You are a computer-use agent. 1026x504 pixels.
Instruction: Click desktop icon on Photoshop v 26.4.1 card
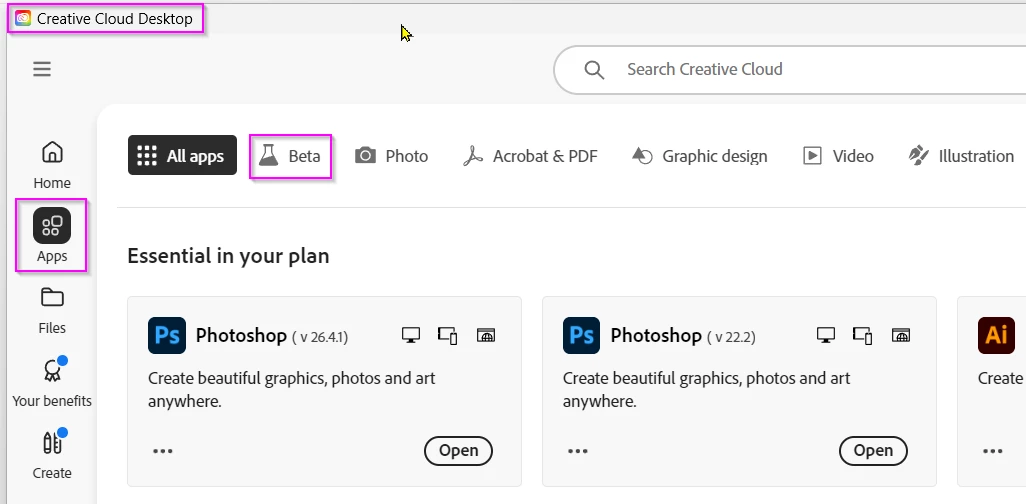(410, 336)
